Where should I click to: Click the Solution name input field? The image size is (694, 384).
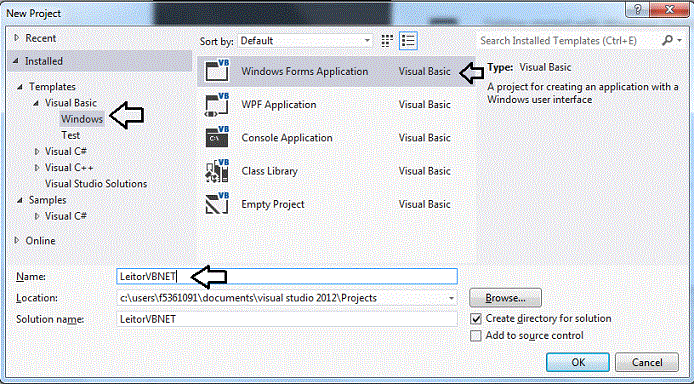287,319
